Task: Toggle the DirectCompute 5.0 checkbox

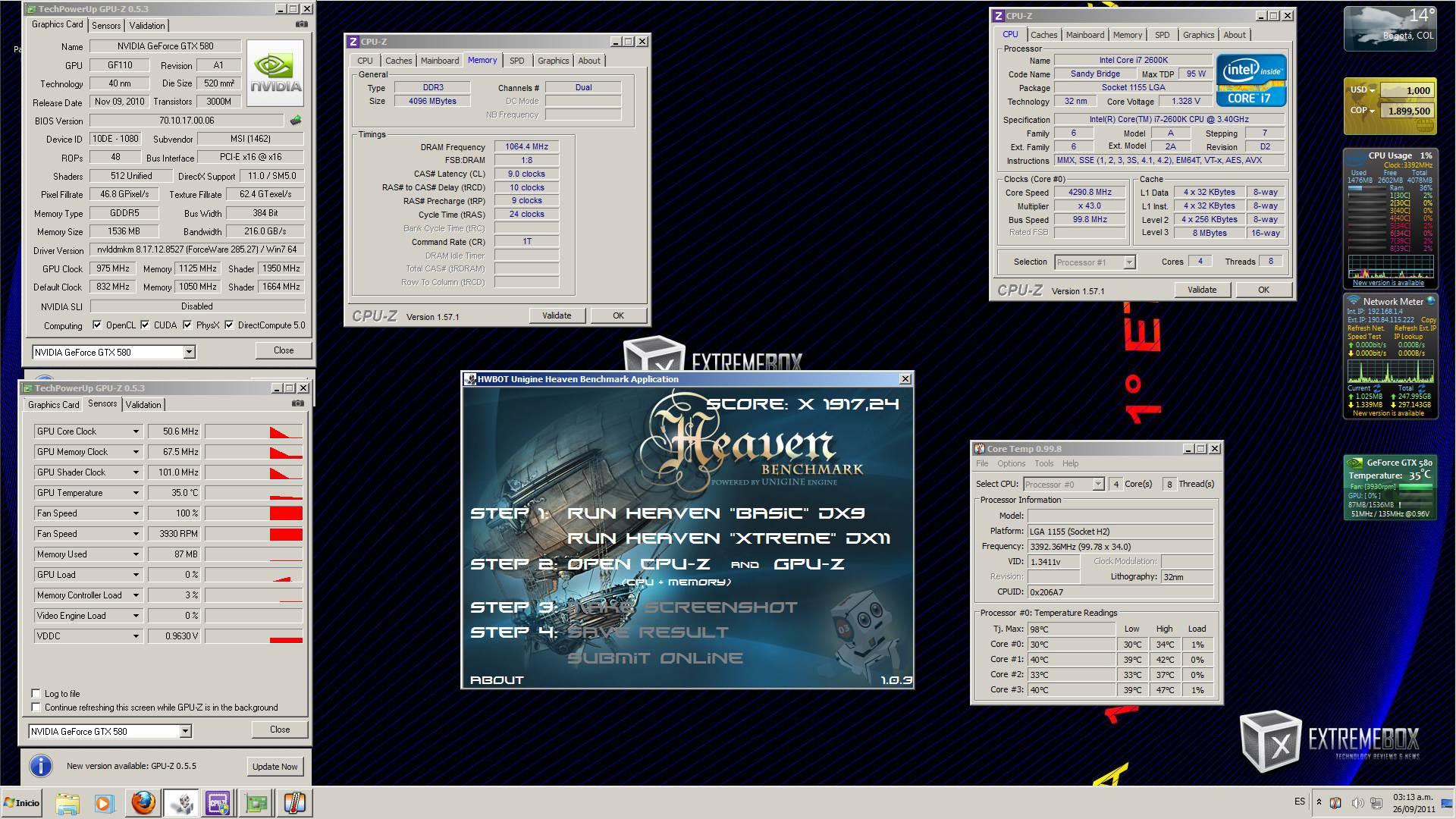Action: pos(229,325)
